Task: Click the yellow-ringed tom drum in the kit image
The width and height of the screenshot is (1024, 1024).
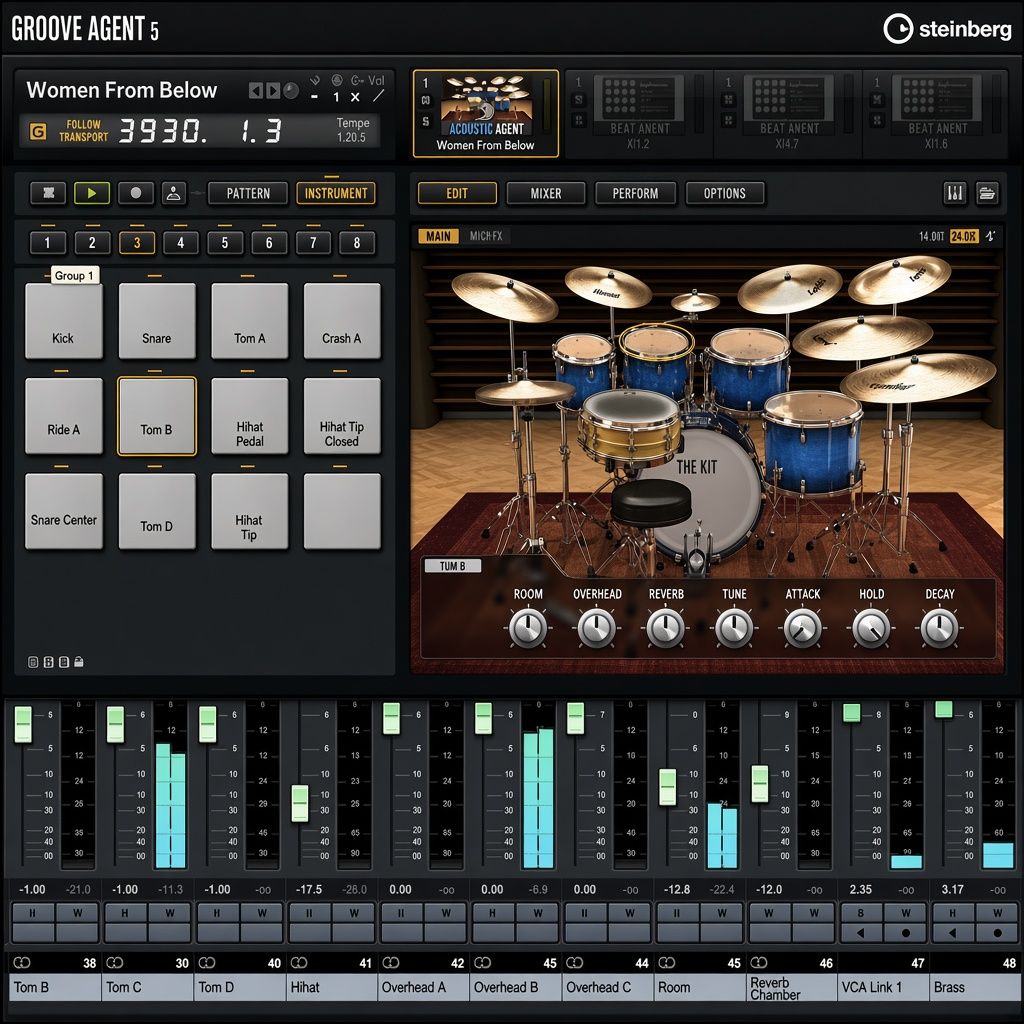Action: pyautogui.click(x=656, y=363)
